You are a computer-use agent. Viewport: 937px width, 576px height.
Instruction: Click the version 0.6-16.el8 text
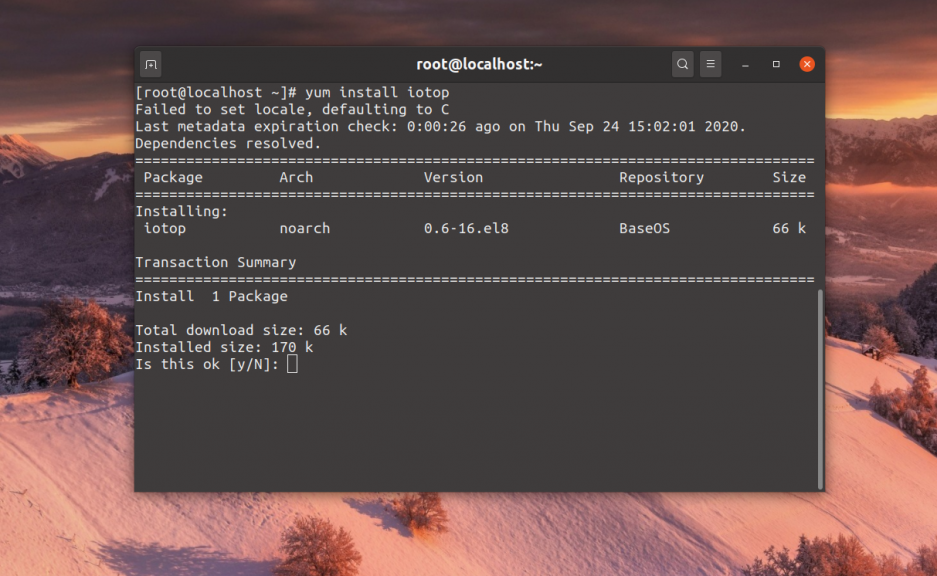coord(466,228)
